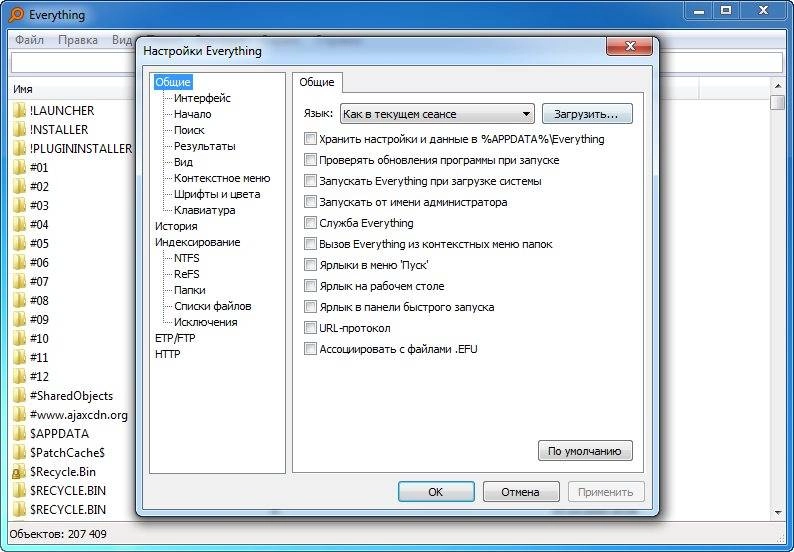This screenshot has height=552, width=794.
Task: Open Индексирование settings section
Action: (197, 242)
